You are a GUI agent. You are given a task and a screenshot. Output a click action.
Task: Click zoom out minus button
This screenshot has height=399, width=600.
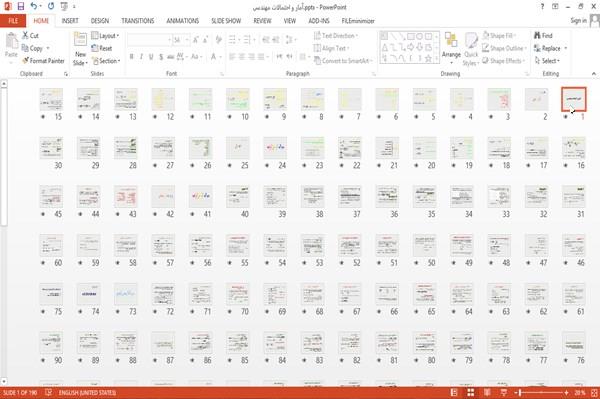click(x=515, y=392)
